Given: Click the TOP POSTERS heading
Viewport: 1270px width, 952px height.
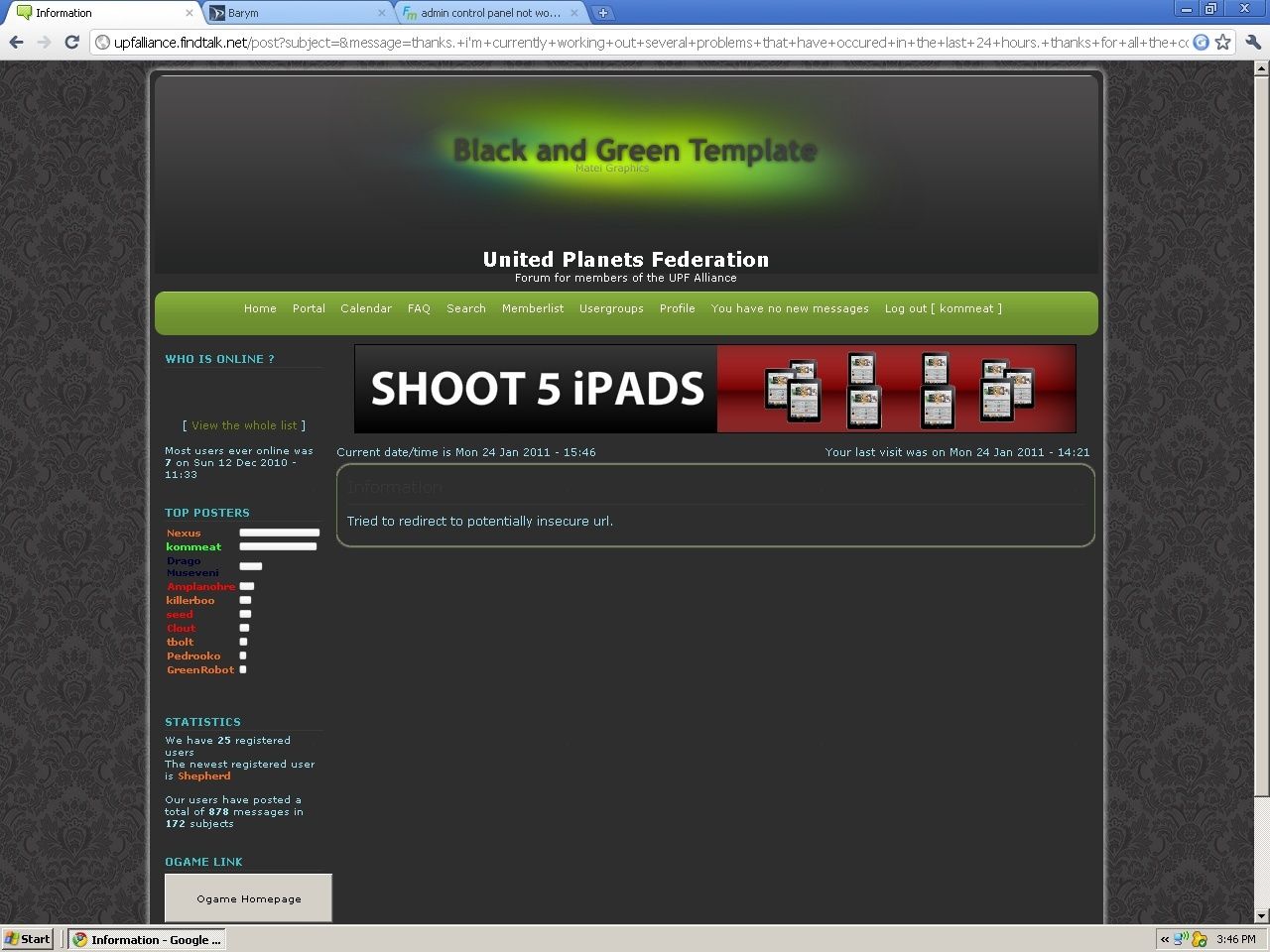Looking at the screenshot, I should pyautogui.click(x=207, y=513).
